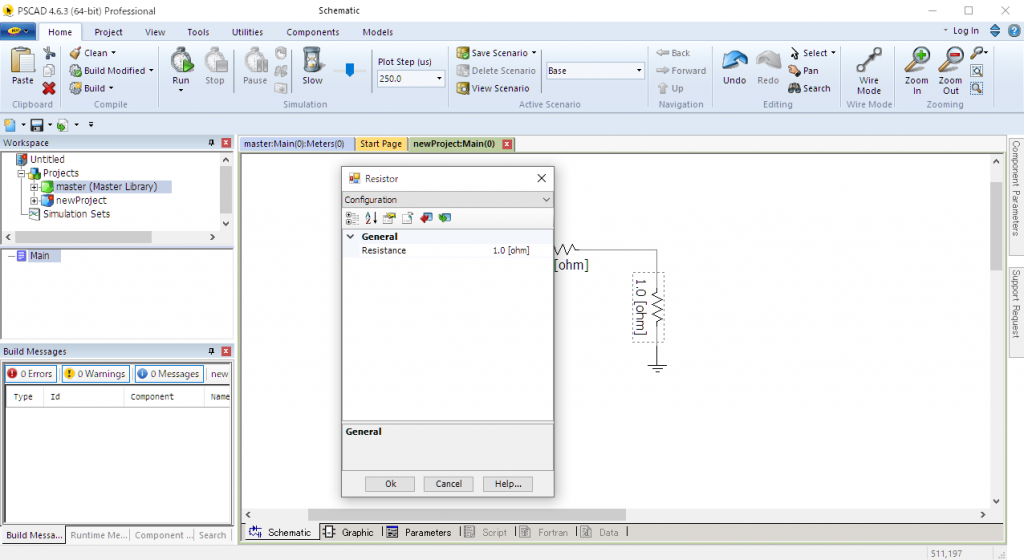Toggle the 0 Messages filter

168,374
